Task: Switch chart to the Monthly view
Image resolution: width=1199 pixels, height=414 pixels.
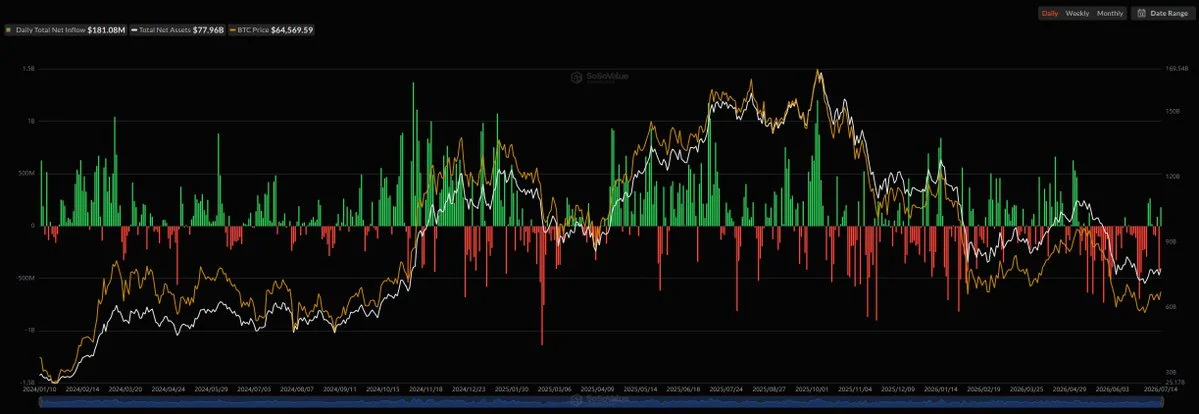Action: [1110, 13]
